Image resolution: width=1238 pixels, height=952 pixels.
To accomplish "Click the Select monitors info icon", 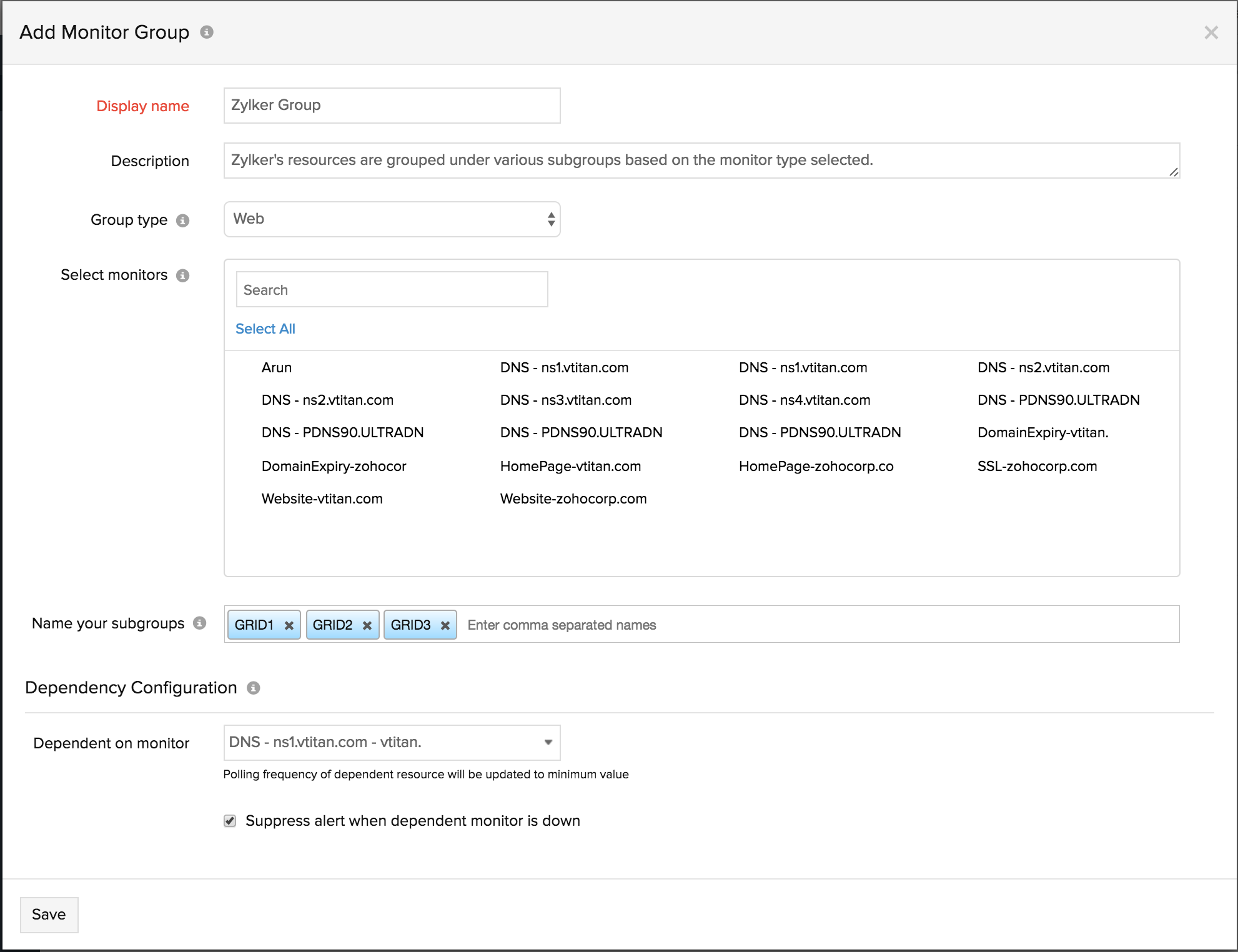I will pos(182,275).
